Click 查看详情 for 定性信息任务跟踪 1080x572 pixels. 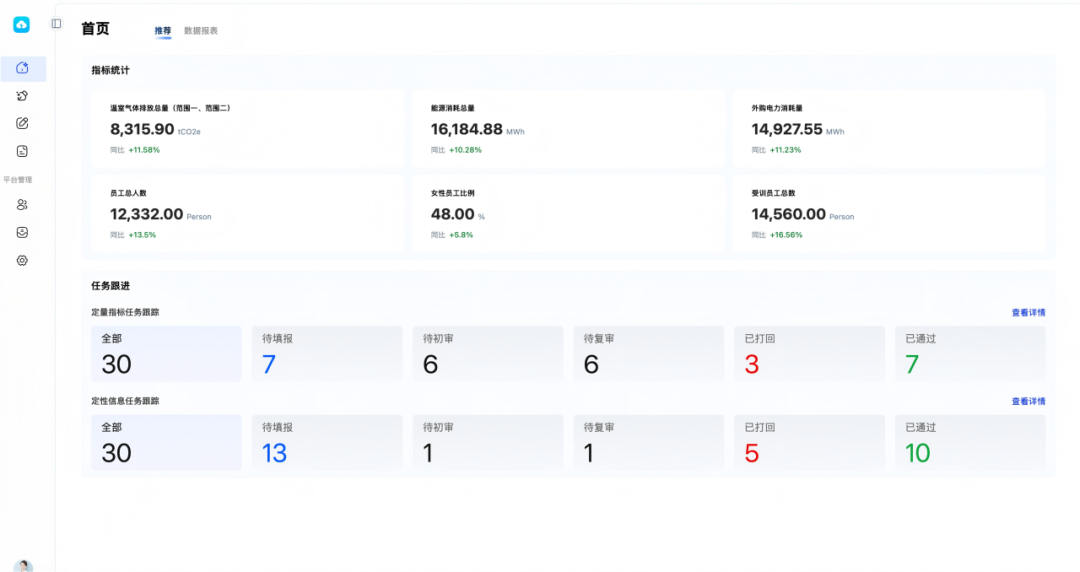click(1028, 402)
